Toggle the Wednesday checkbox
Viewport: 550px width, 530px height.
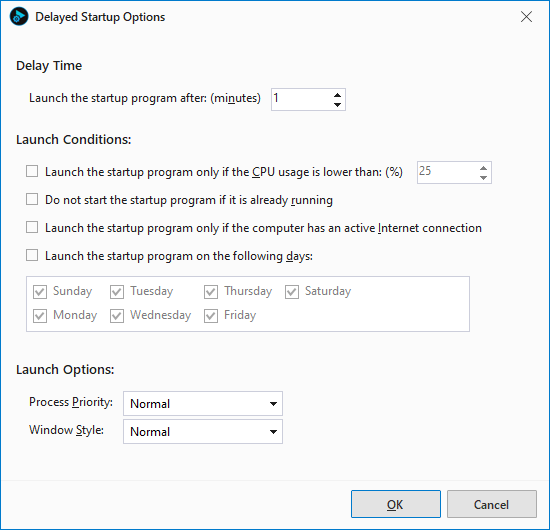pyautogui.click(x=117, y=316)
